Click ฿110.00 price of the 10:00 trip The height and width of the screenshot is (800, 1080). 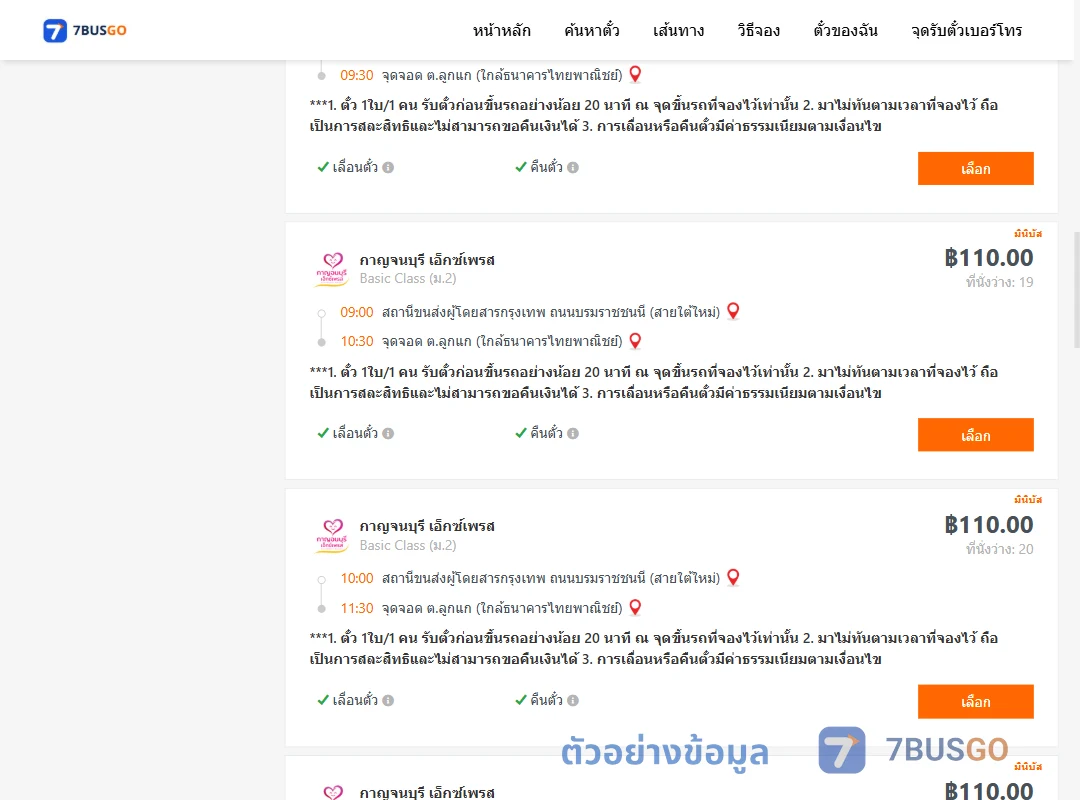(x=989, y=524)
